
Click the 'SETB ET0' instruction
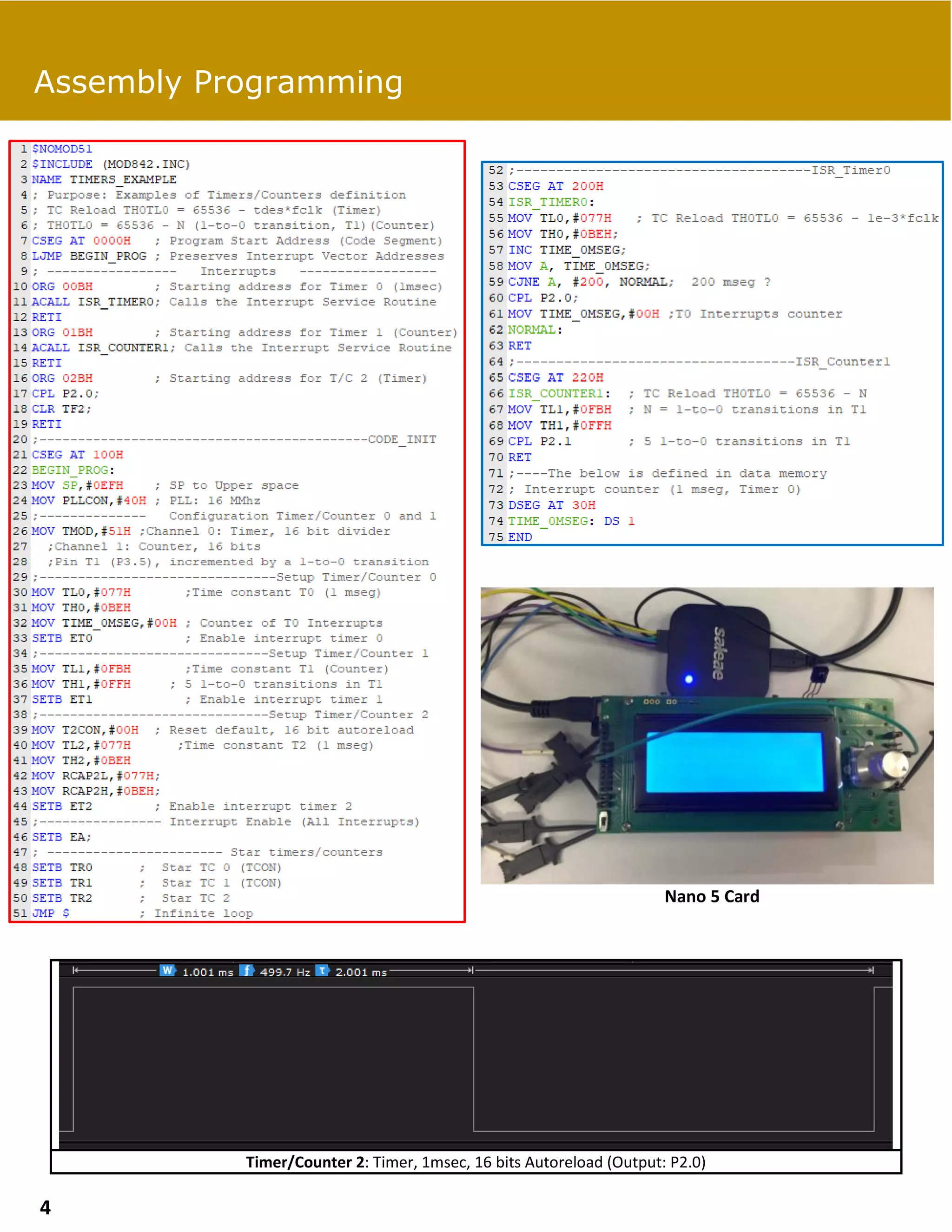point(62,638)
